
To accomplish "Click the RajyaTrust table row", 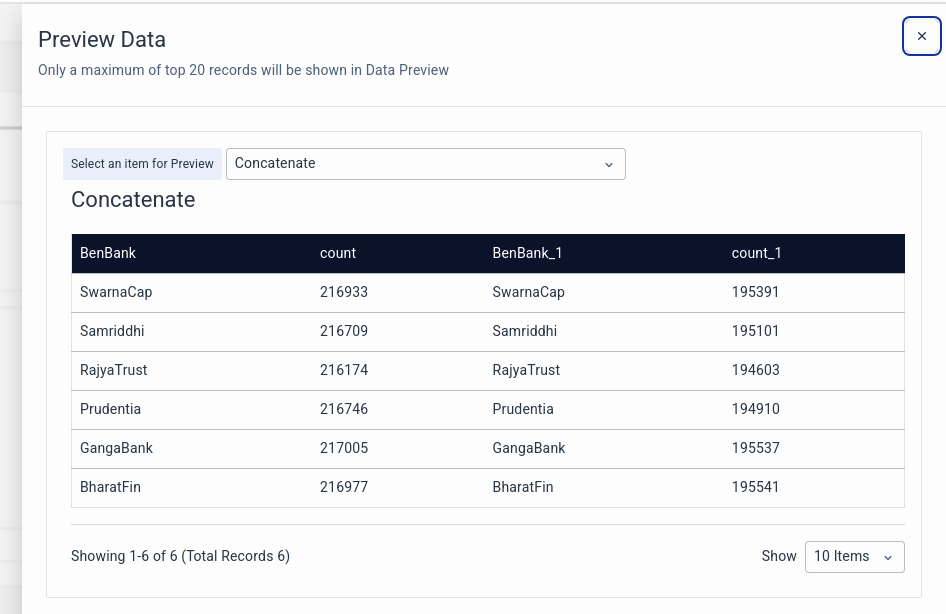I will point(300,370).
